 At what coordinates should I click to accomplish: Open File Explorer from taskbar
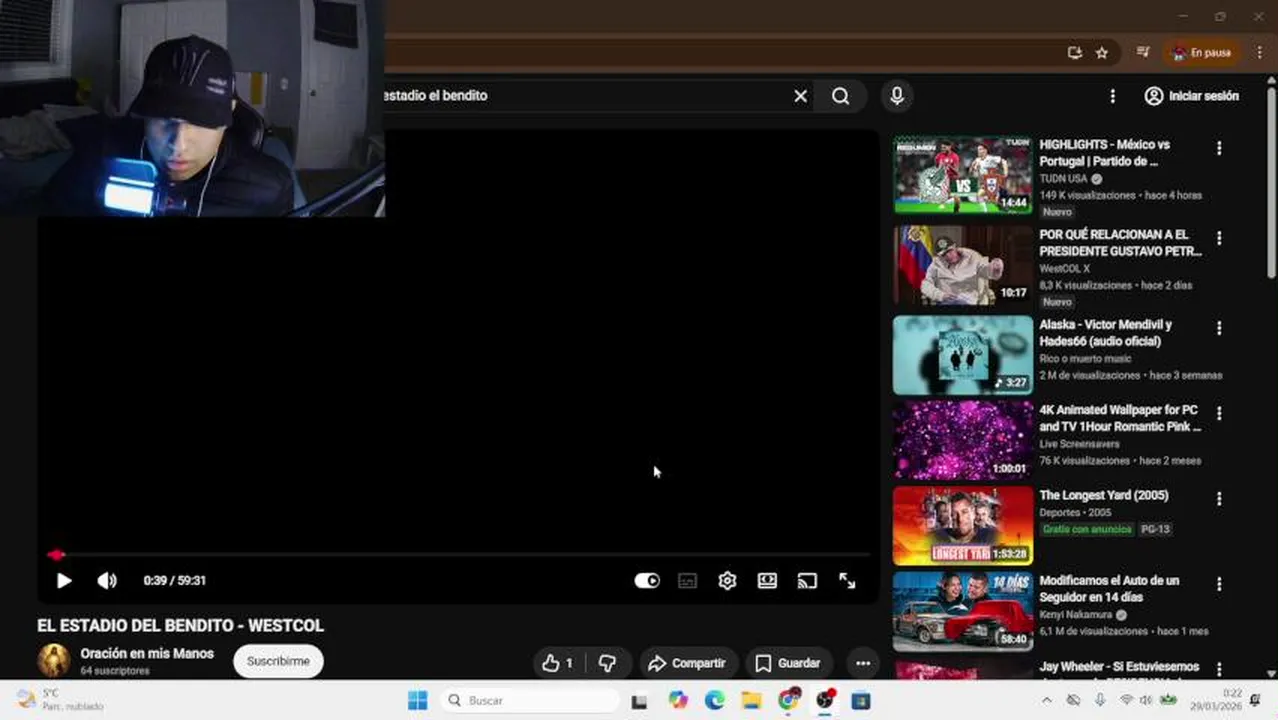[750, 701]
